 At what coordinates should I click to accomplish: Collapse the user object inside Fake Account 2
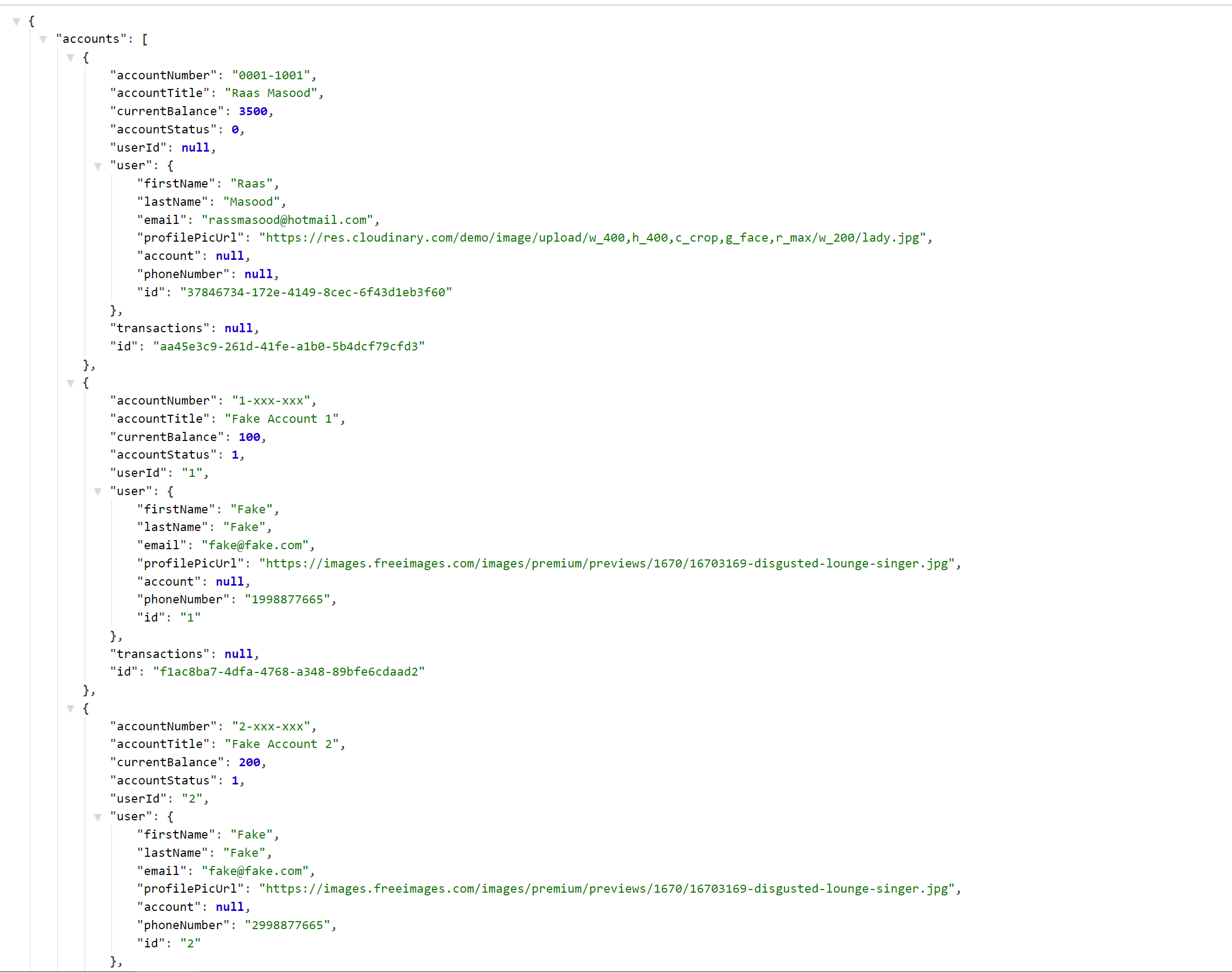point(99,817)
